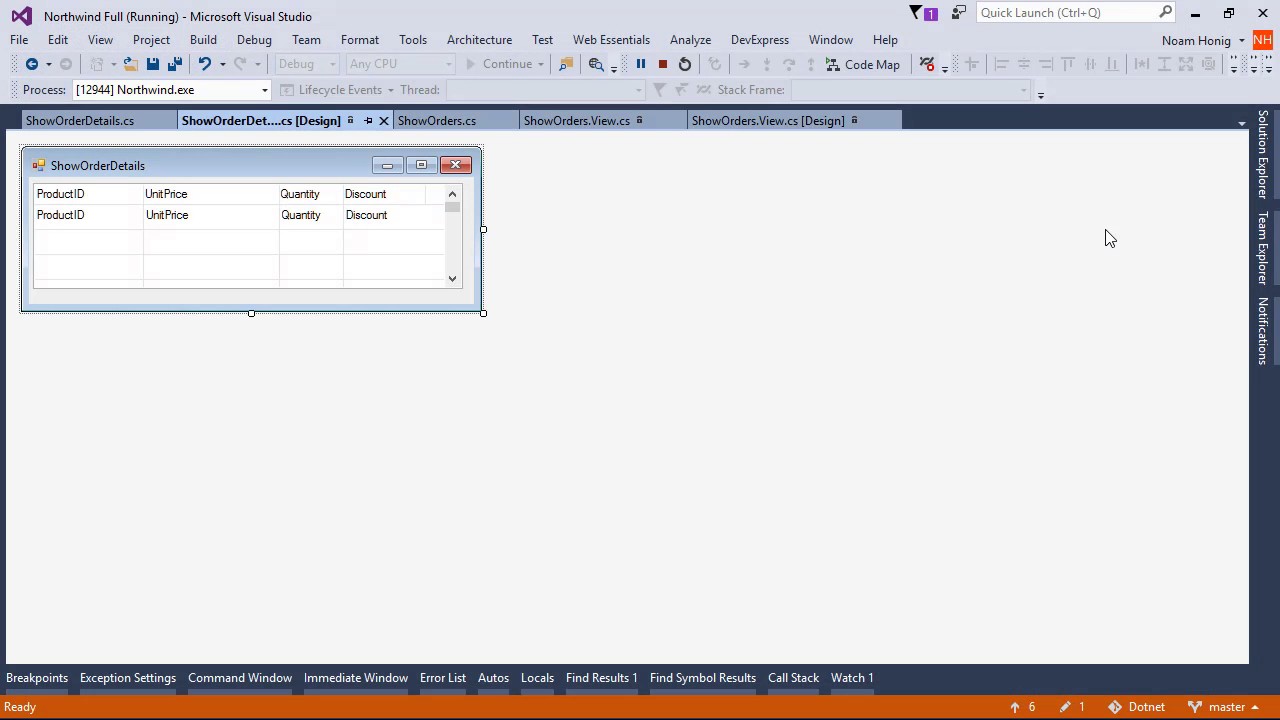Click the Navigate Backward arrow icon
Image resolution: width=1280 pixels, height=720 pixels.
(32, 64)
